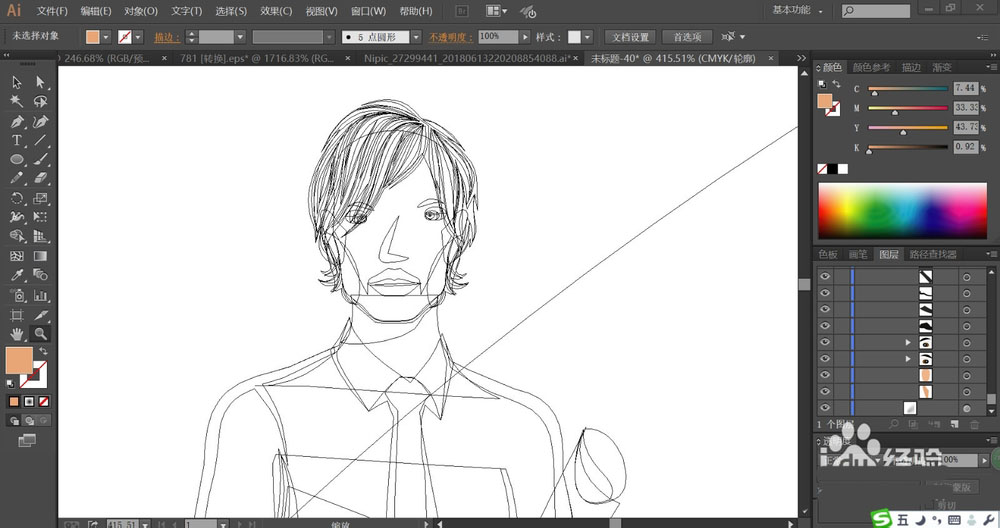This screenshot has width=1000, height=528.
Task: Choose the Eraser tool
Action: (x=40, y=179)
